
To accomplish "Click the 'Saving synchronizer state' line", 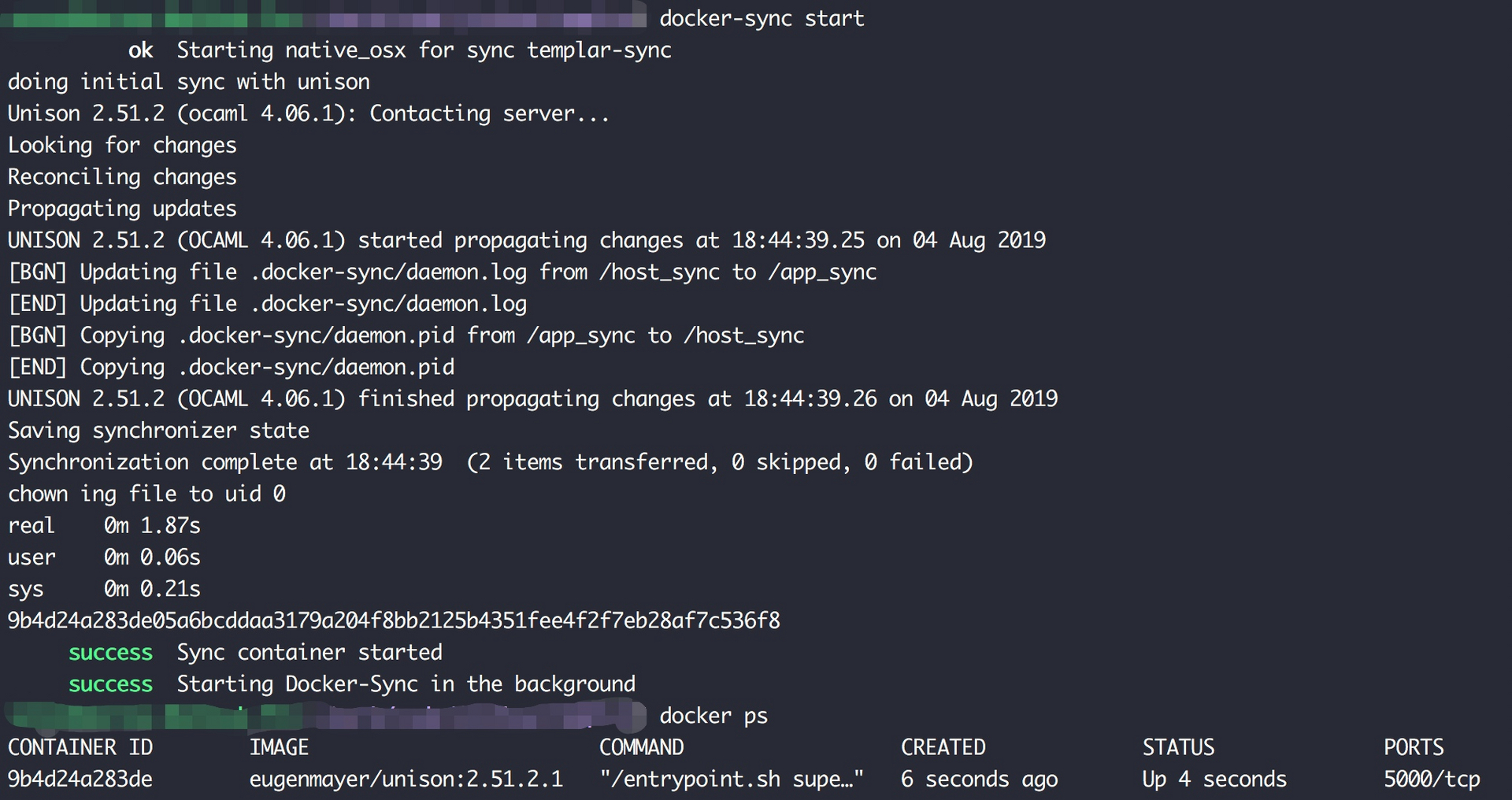I will [158, 431].
